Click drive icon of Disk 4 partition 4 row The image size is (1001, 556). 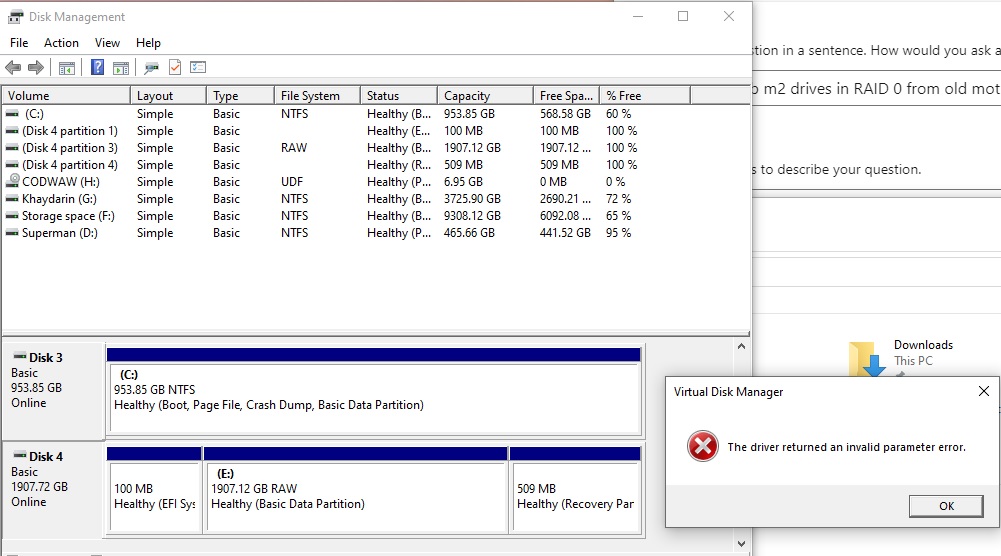click(x=12, y=165)
